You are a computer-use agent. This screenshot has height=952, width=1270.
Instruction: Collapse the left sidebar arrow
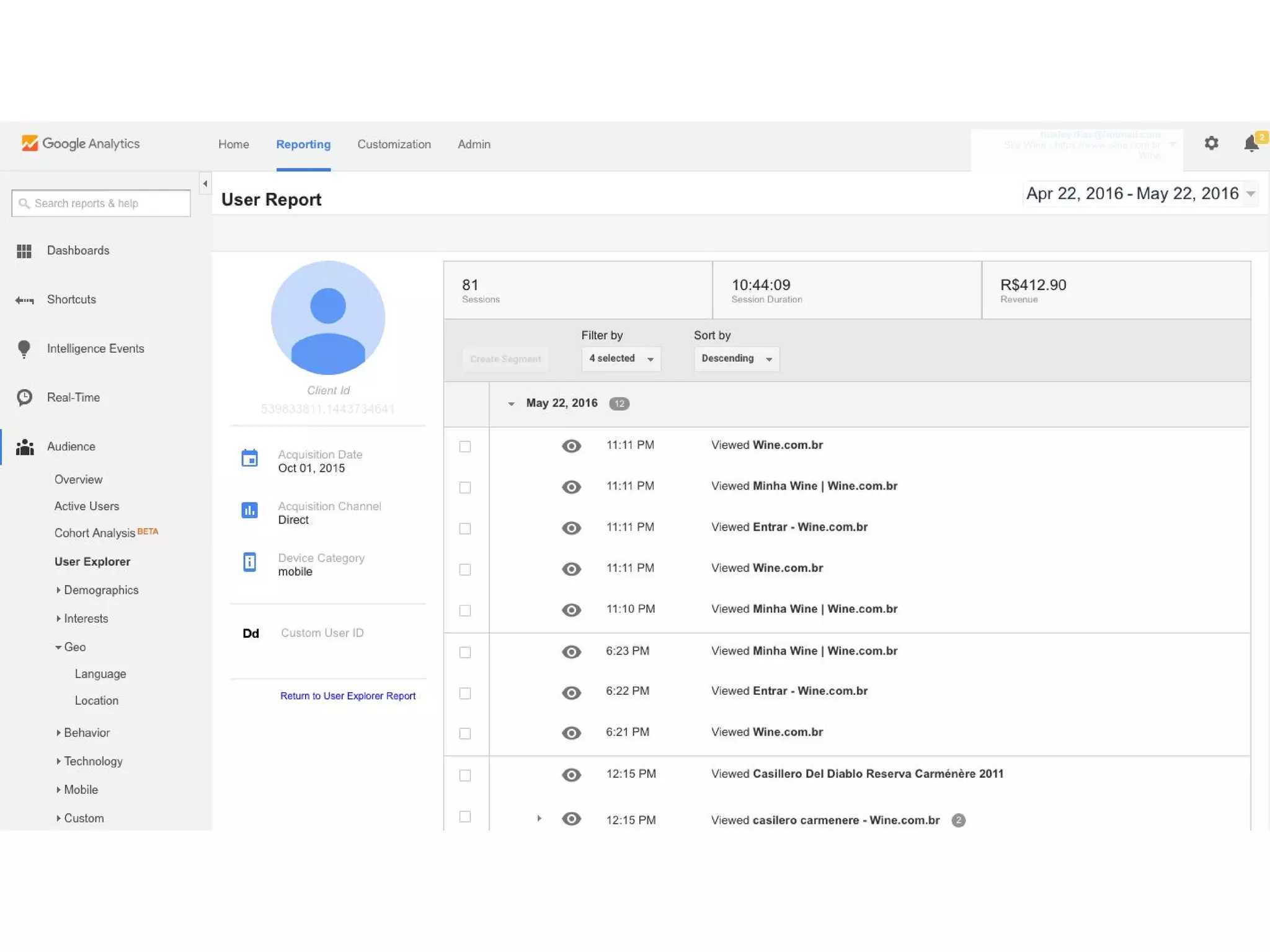pos(205,183)
